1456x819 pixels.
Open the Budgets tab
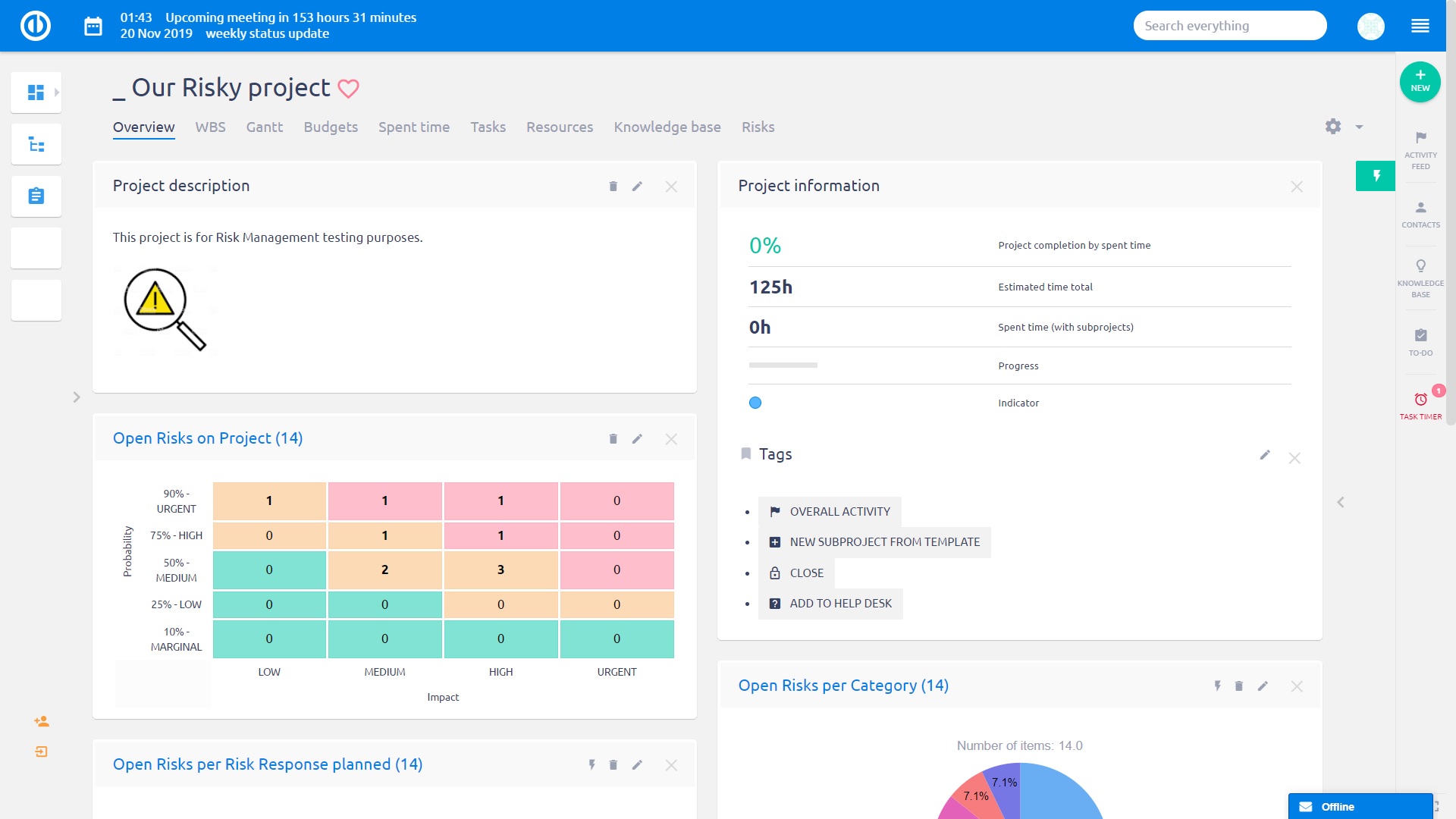click(331, 127)
